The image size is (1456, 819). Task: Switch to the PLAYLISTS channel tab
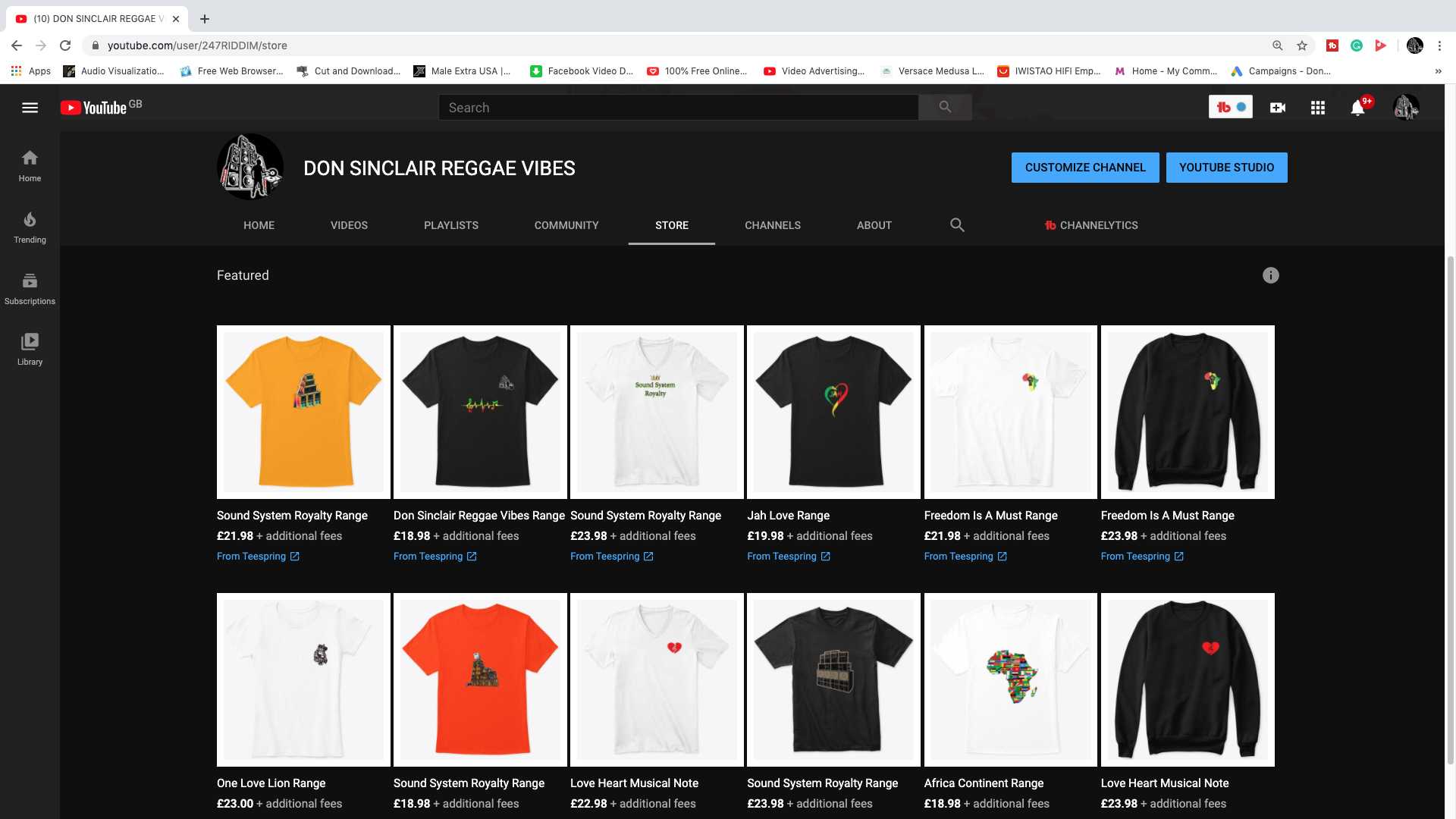(x=451, y=225)
